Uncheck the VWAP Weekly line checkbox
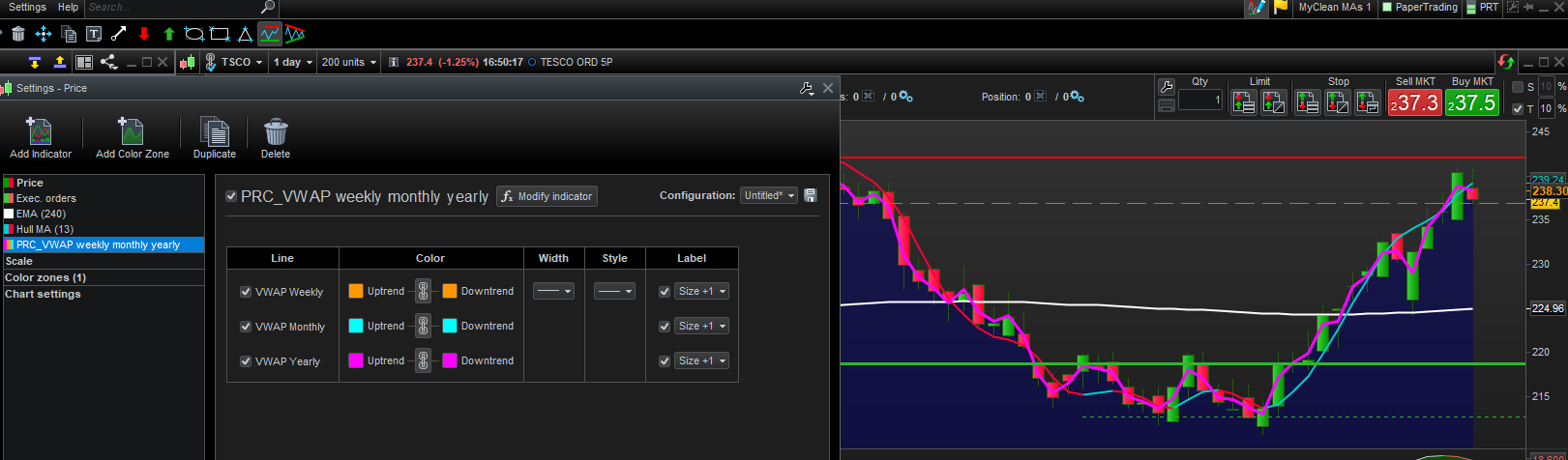Image resolution: width=1568 pixels, height=460 pixels. 246,291
